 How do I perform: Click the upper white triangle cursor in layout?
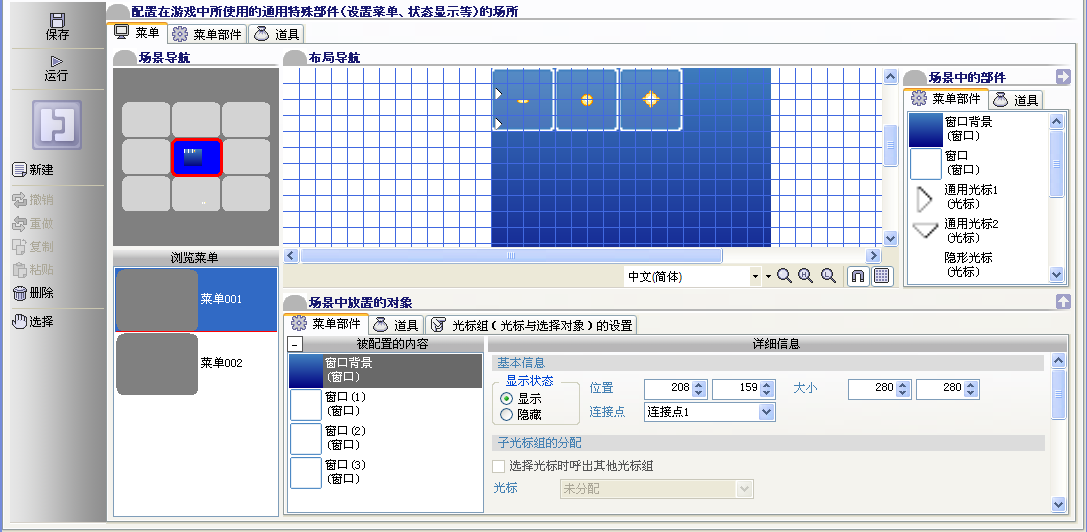point(498,94)
